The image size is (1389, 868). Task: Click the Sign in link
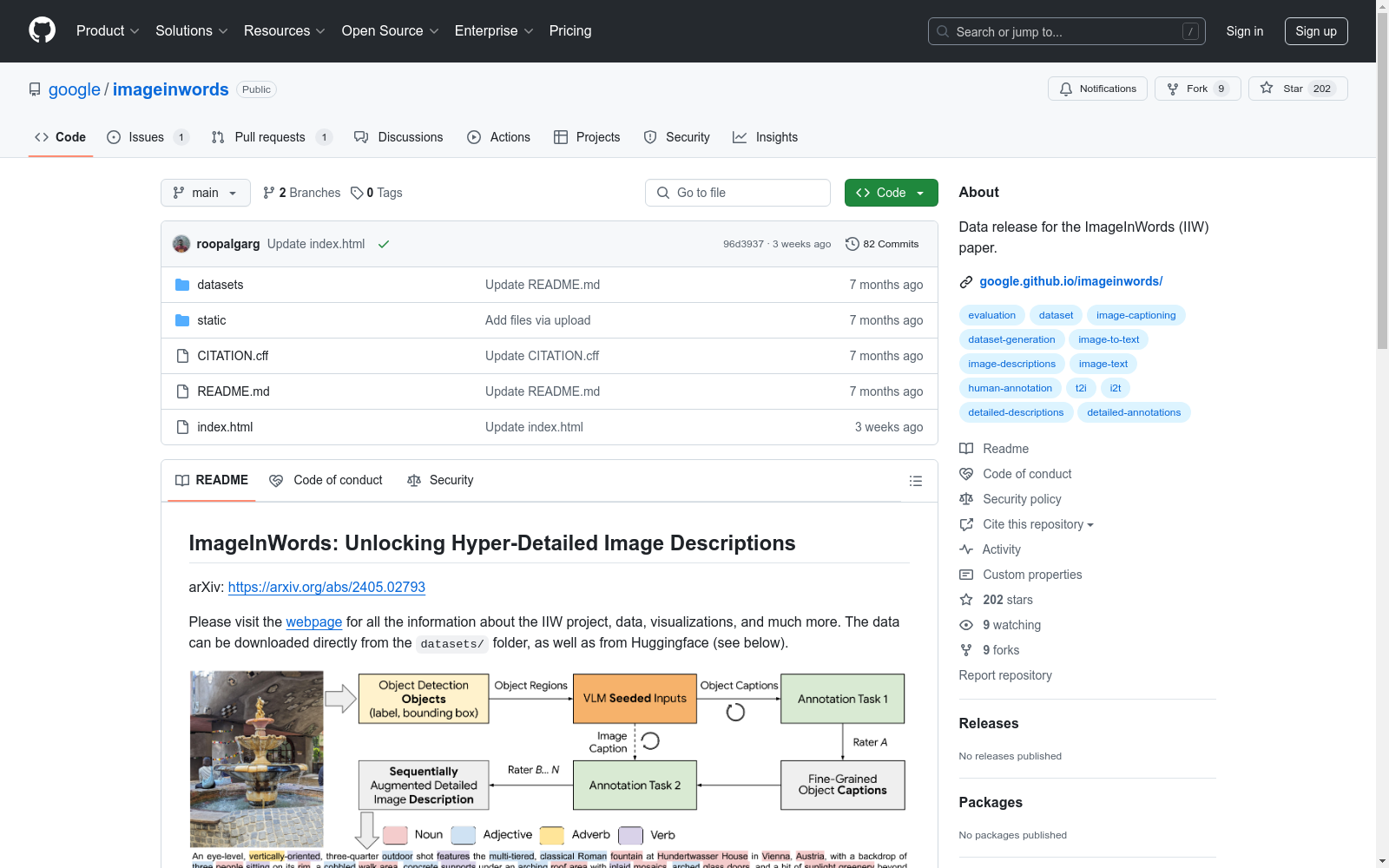click(x=1245, y=31)
